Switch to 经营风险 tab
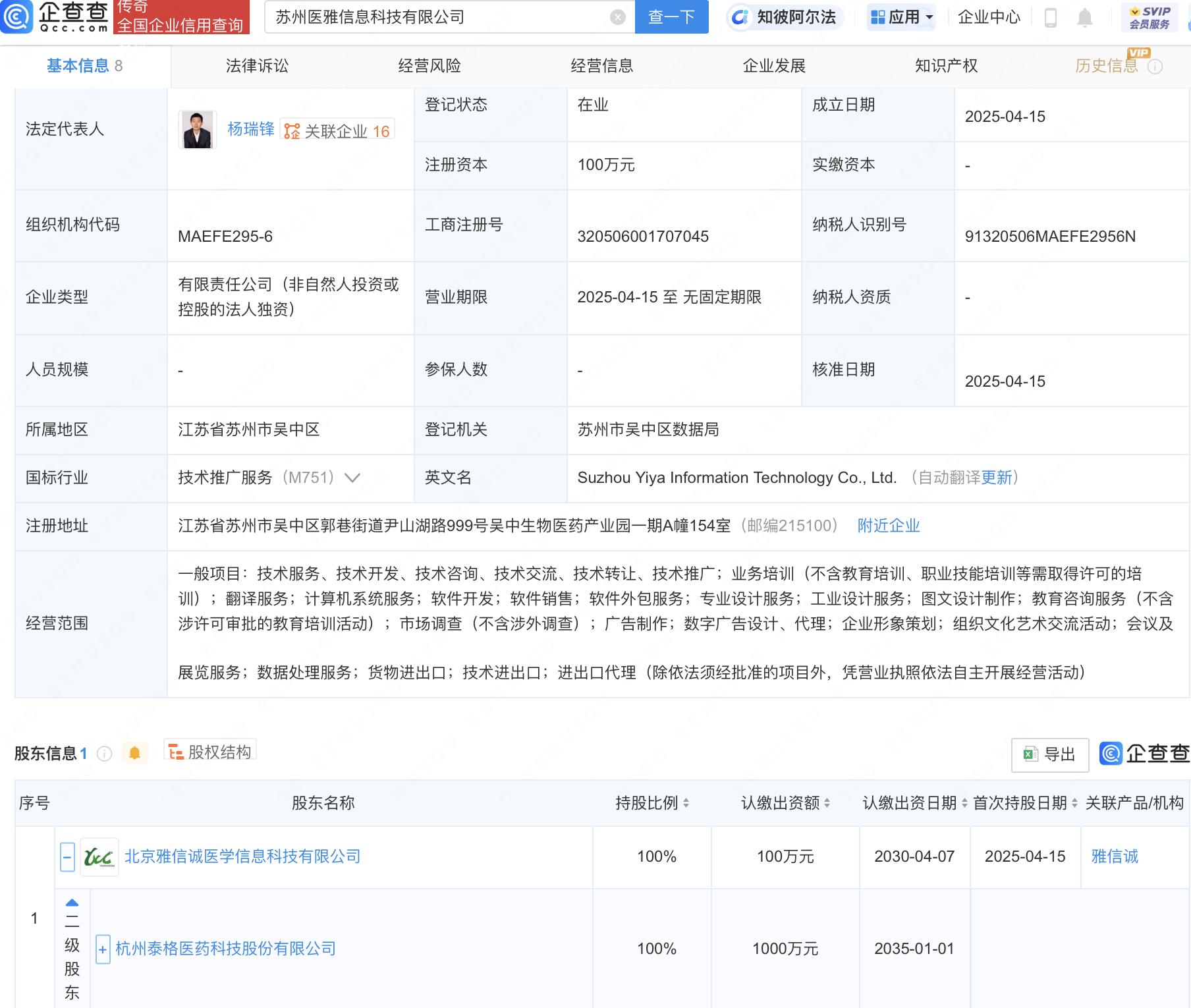The height and width of the screenshot is (1008, 1191). [429, 66]
